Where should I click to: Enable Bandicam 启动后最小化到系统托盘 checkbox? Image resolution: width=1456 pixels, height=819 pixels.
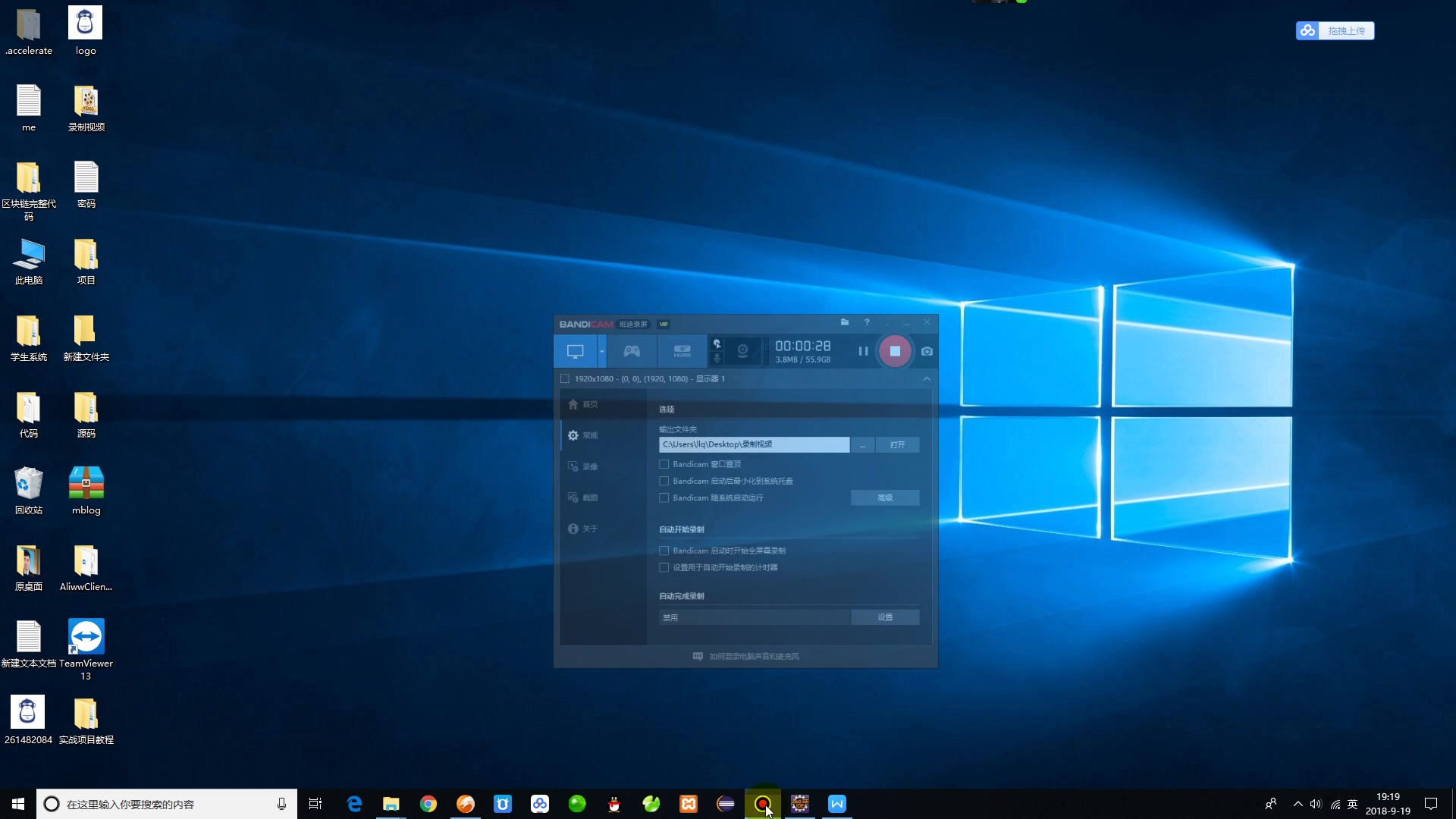coord(664,481)
